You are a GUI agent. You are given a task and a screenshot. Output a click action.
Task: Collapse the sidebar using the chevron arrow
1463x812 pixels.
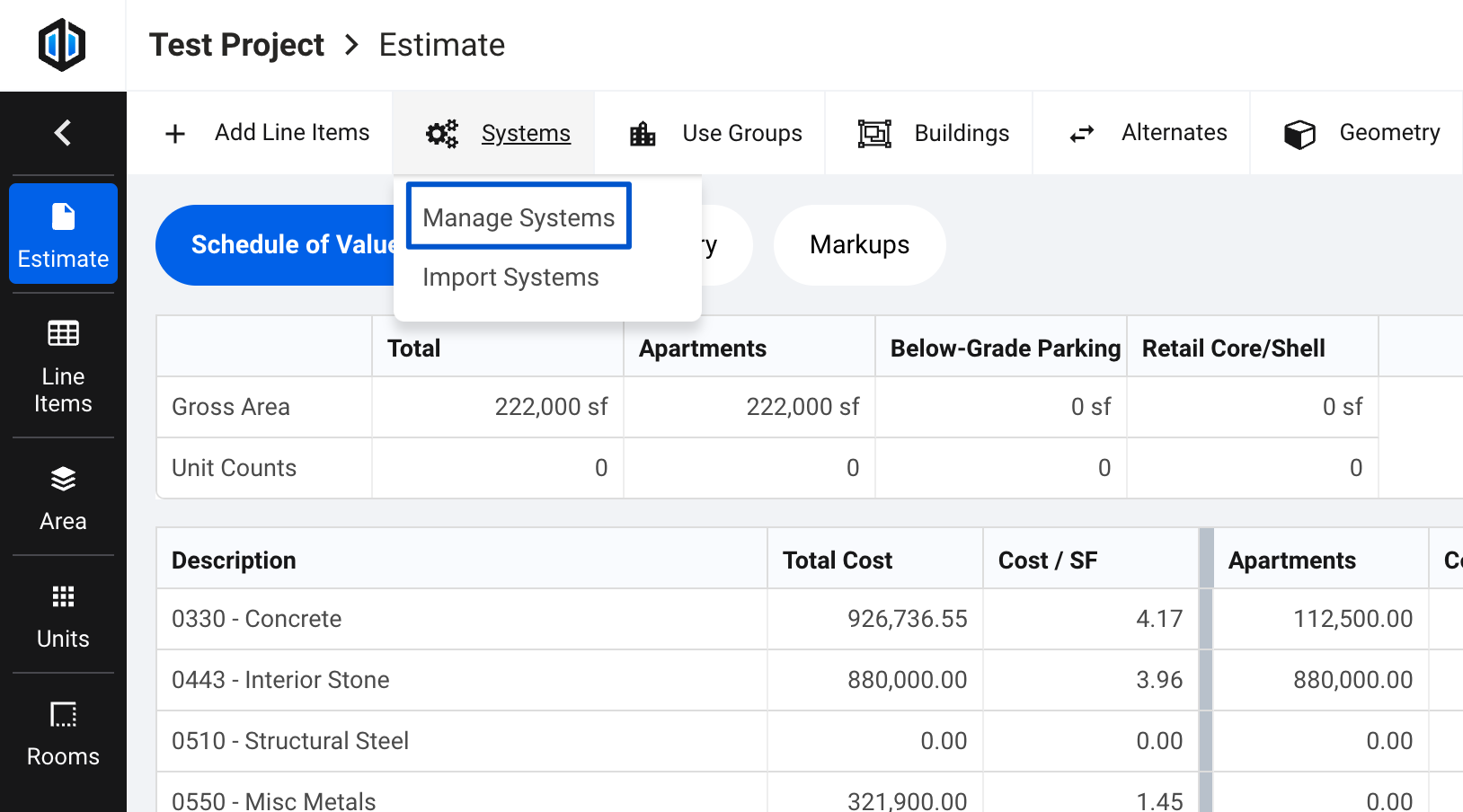coord(62,132)
